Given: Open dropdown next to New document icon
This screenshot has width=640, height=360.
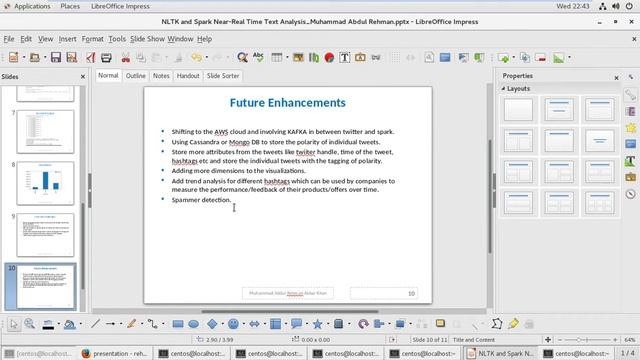Looking at the screenshot, I should (24, 58).
